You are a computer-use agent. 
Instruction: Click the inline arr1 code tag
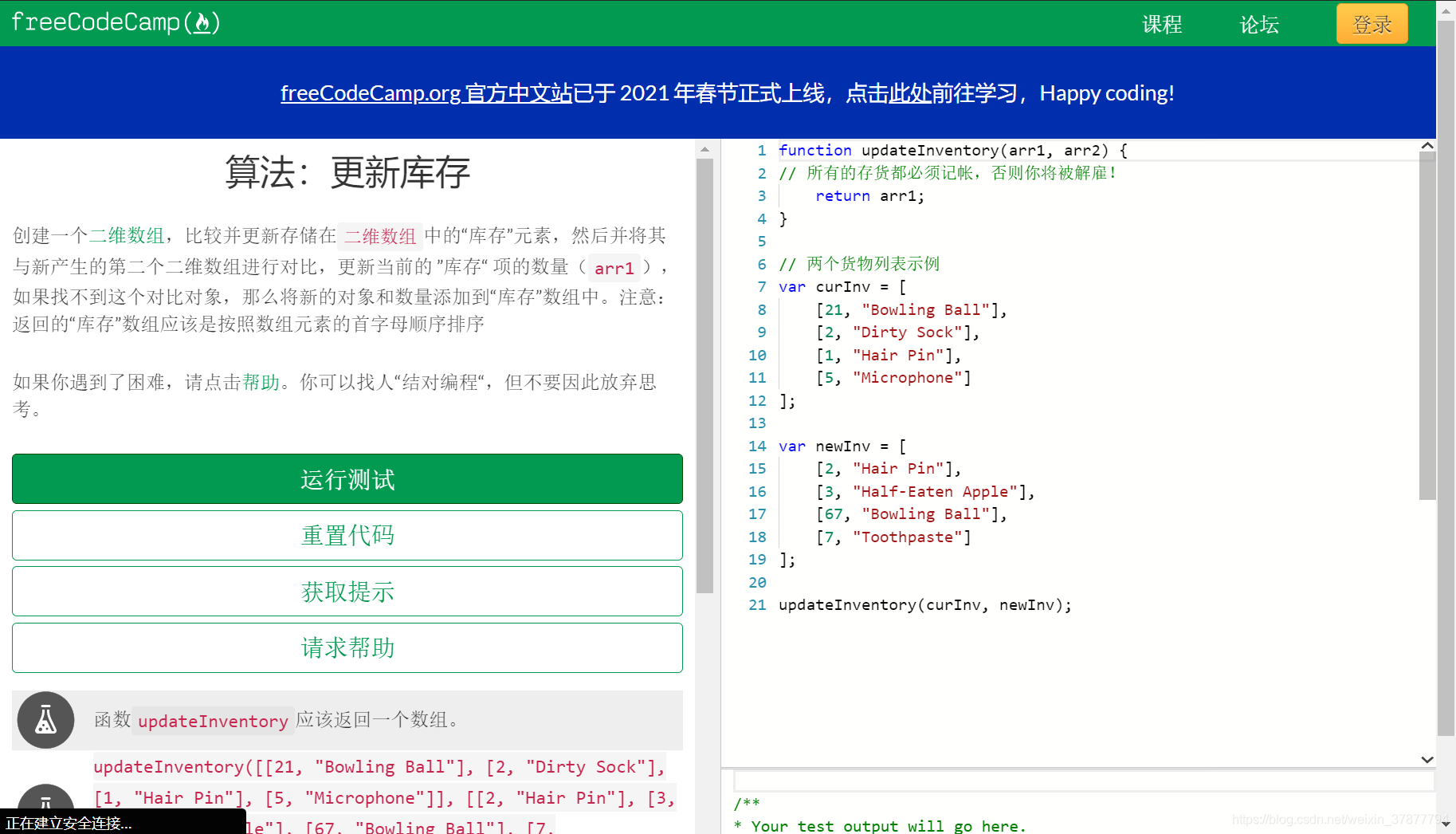614,268
